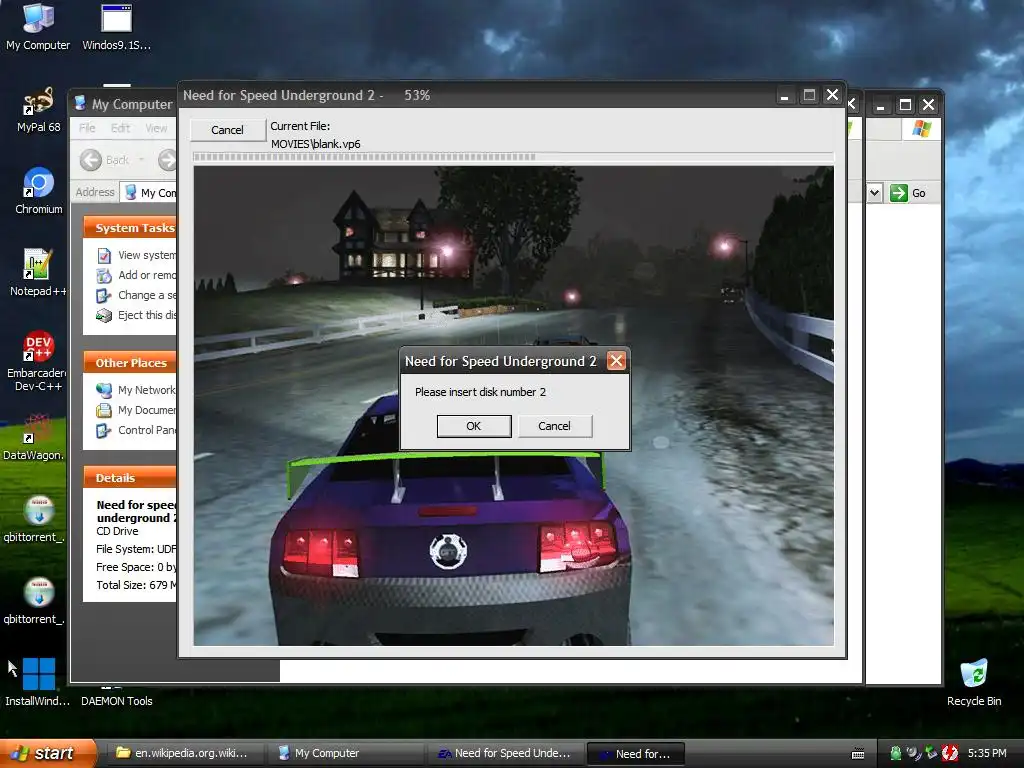Click the My Documents folder icon
Viewport: 1024px width, 768px height.
[104, 410]
